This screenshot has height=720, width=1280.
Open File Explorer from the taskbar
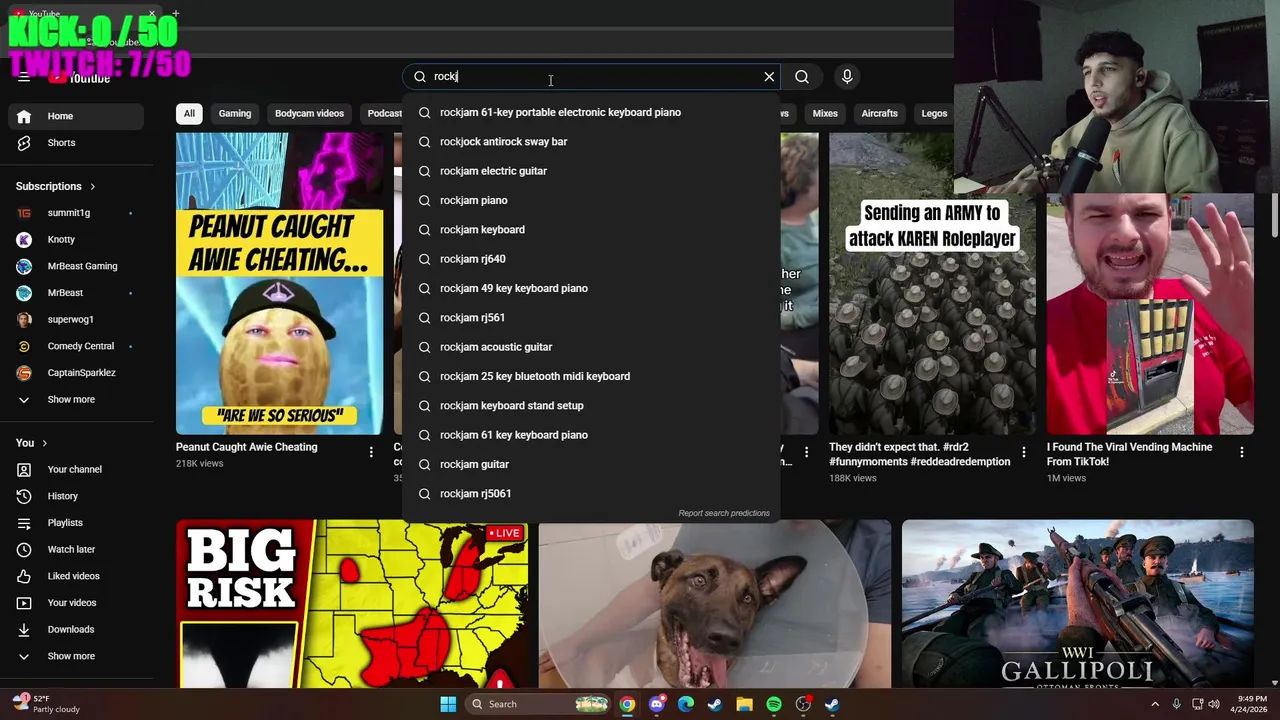[744, 704]
